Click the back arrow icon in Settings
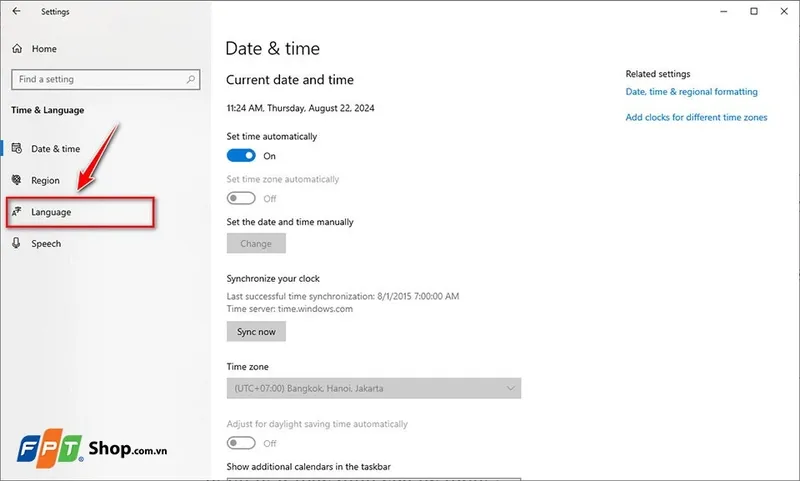Screen dimensions: 800x481 point(16,12)
